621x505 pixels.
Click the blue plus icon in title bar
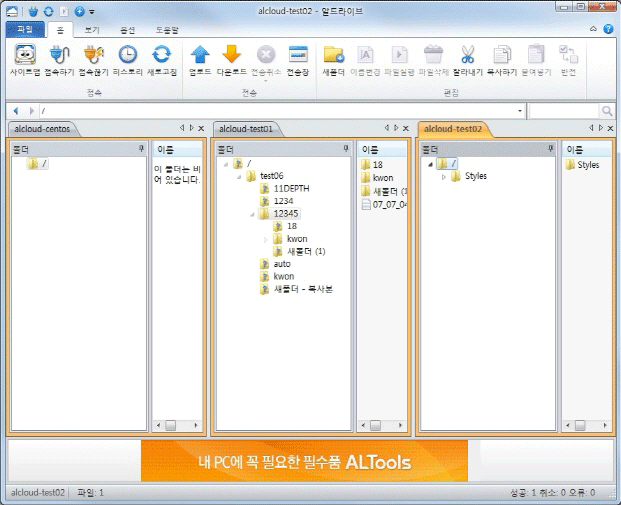click(79, 11)
